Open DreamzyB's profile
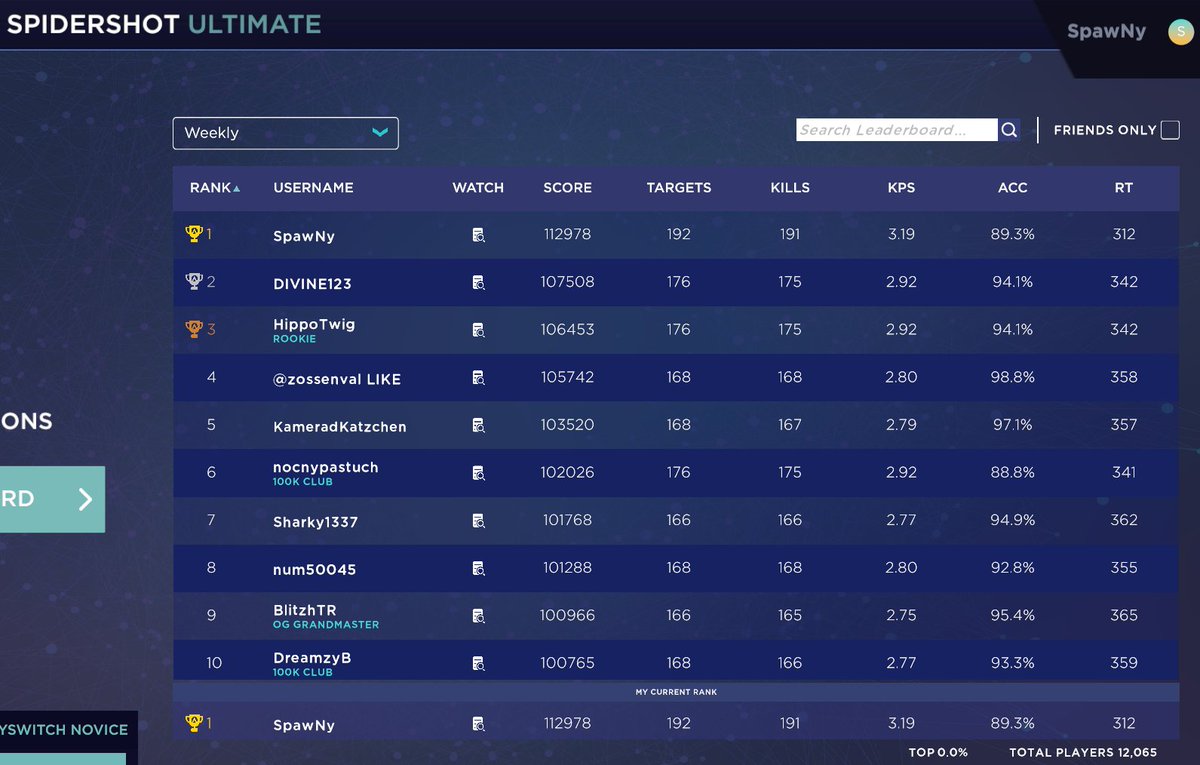This screenshot has height=765, width=1200. coord(312,658)
